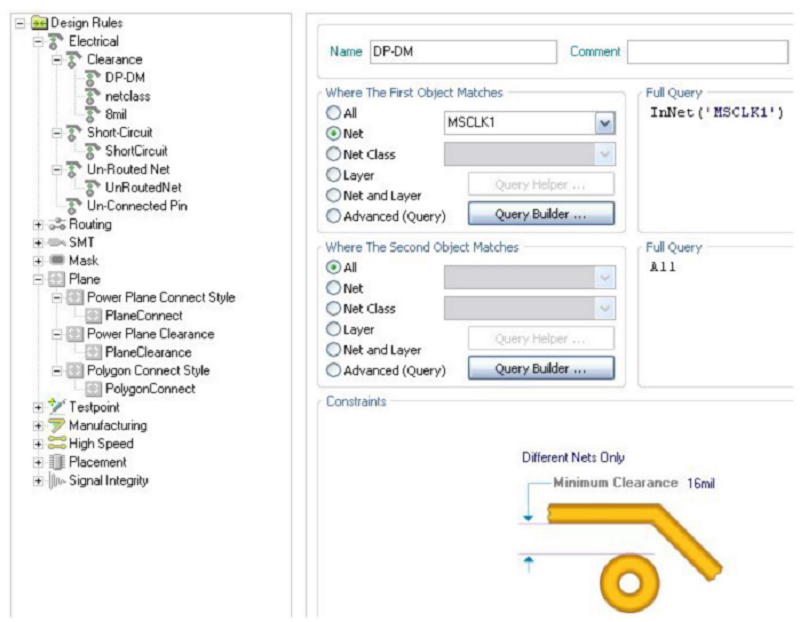Screen dimensions: 800x622
Task: Select All radio for first object
Action: click(334, 114)
